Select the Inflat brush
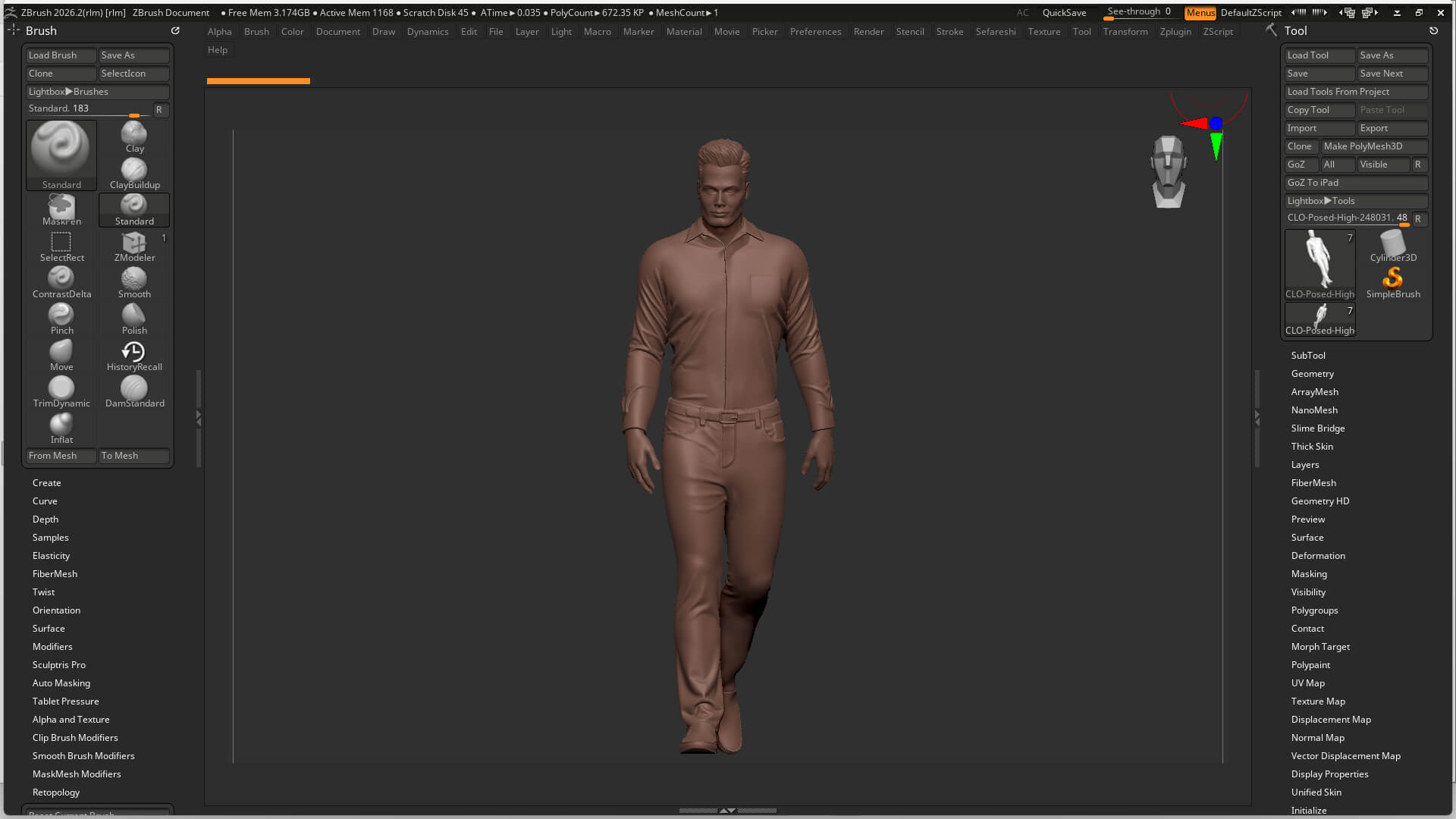This screenshot has width=1456, height=819. [x=61, y=428]
